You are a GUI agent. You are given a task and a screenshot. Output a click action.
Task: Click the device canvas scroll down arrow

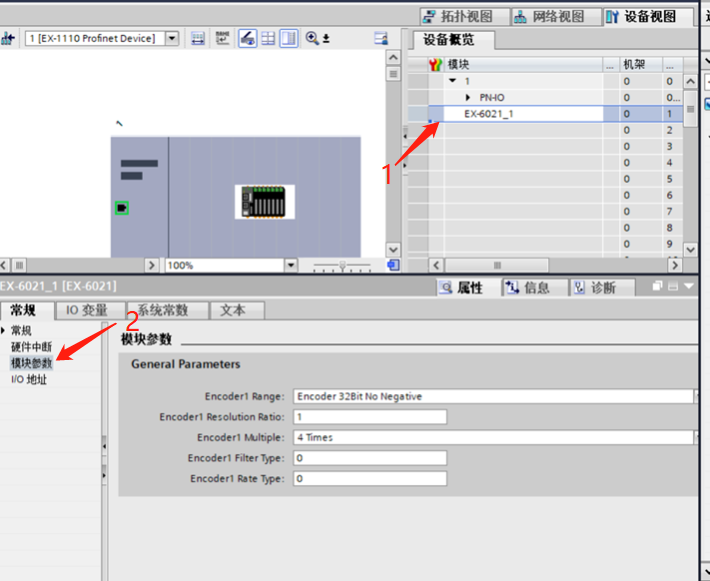pyautogui.click(x=393, y=250)
